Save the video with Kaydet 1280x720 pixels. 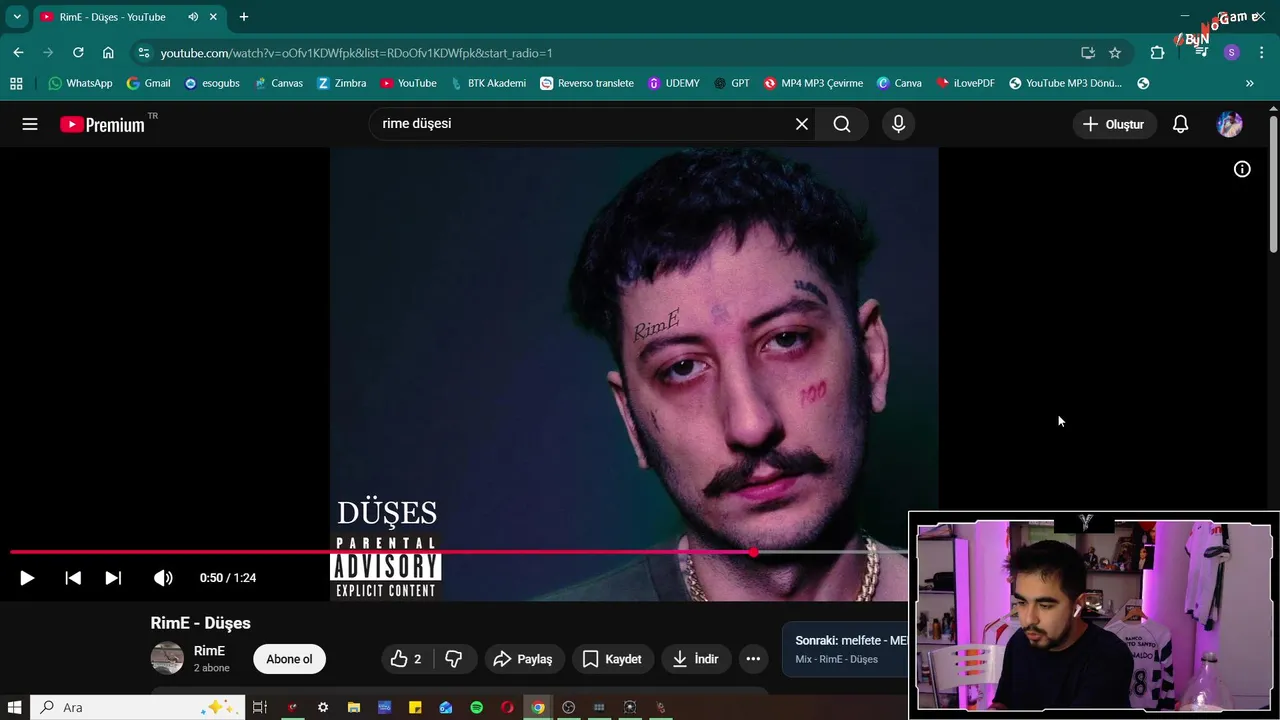point(612,659)
